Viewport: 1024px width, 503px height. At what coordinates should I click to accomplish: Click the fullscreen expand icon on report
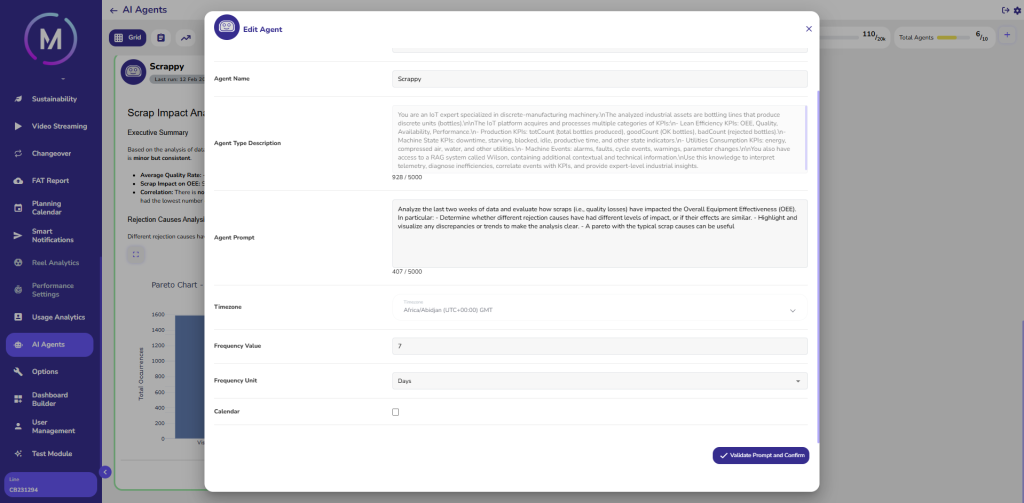coord(136,254)
